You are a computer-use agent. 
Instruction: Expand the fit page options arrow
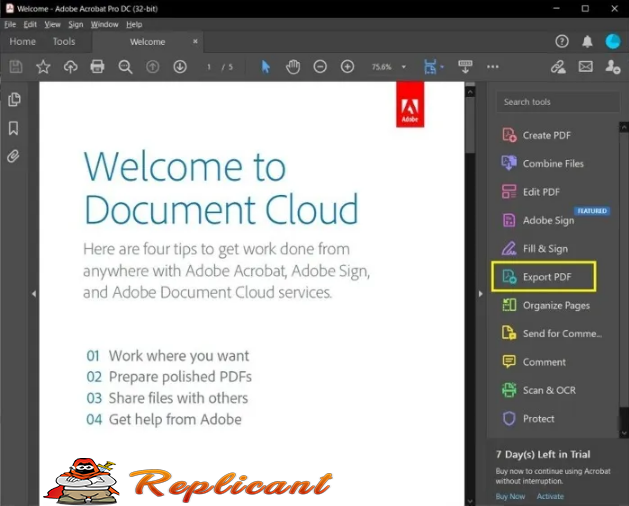[x=442, y=67]
